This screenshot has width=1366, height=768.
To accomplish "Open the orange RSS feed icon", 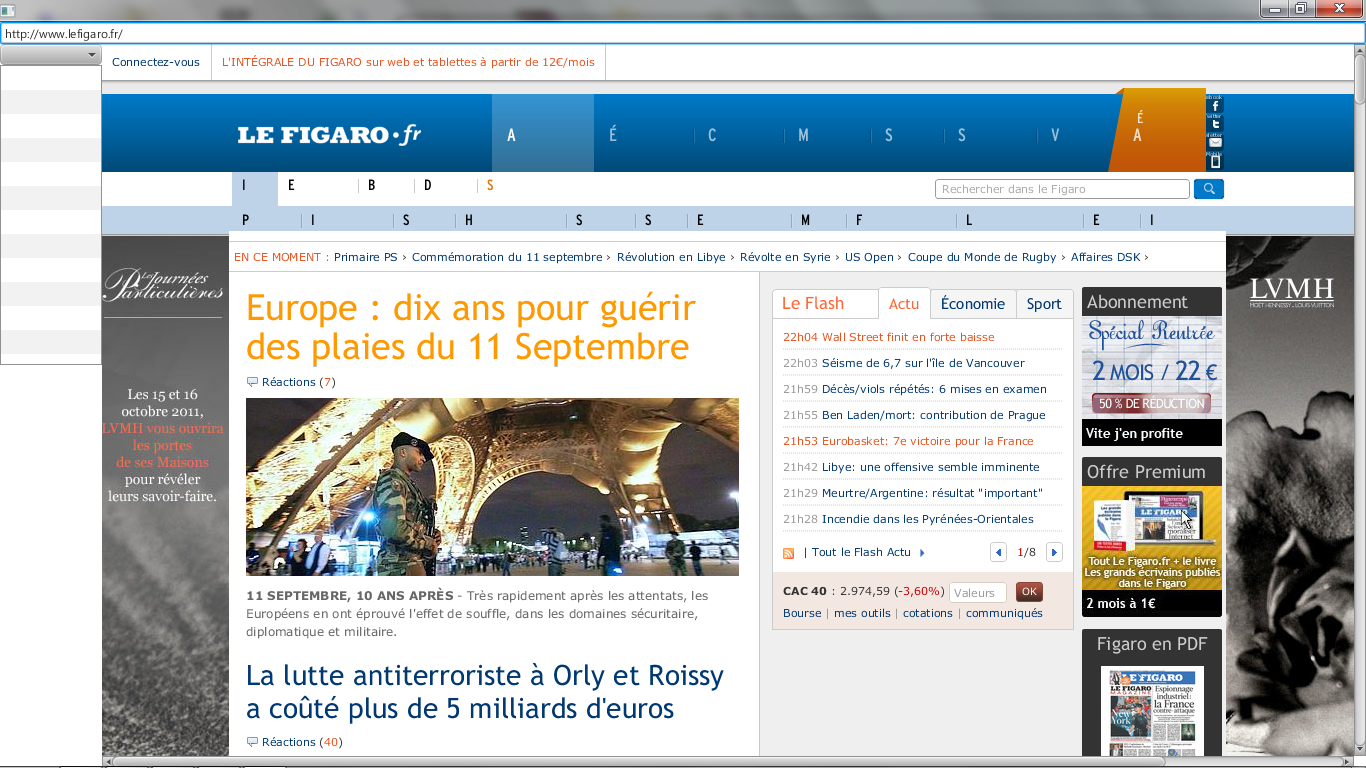I will 788,553.
